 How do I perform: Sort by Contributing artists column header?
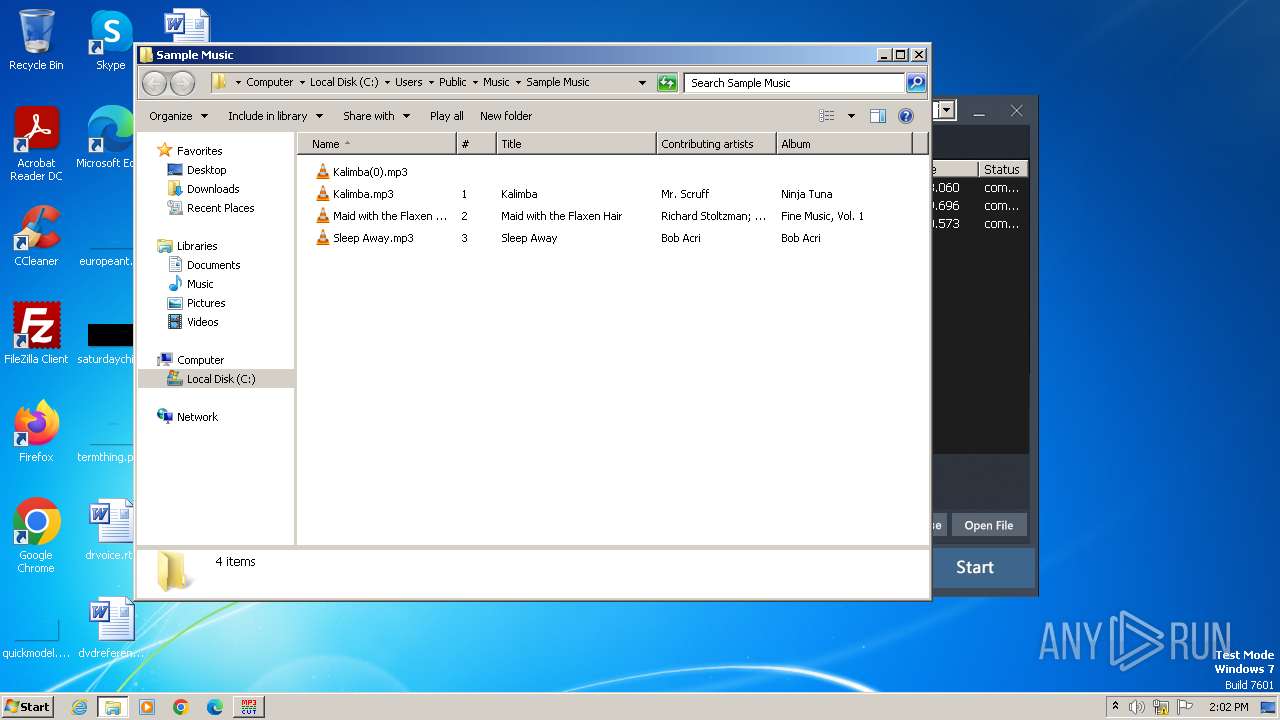[716, 144]
